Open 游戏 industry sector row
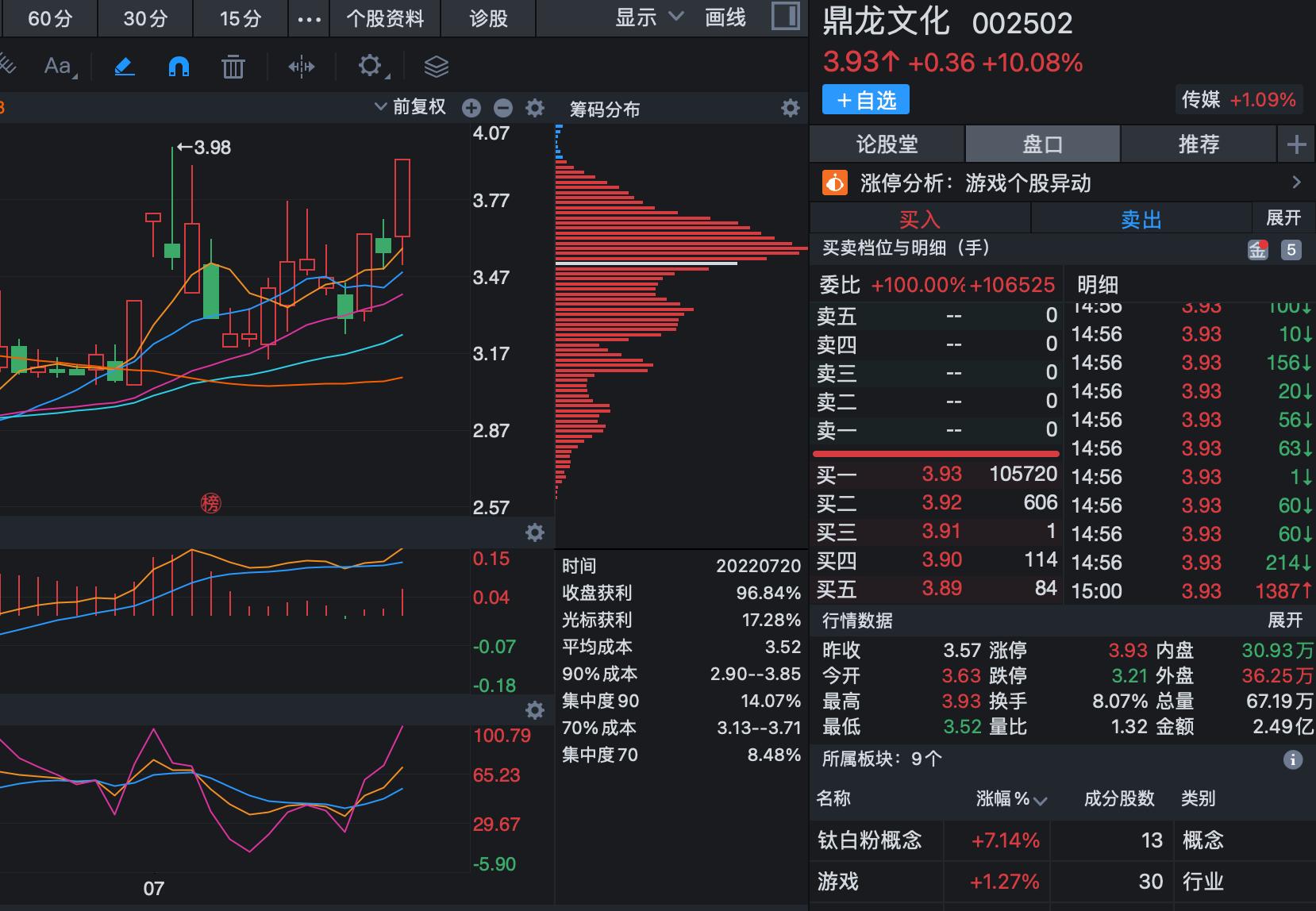Image resolution: width=1316 pixels, height=911 pixels. pyautogui.click(x=1062, y=882)
